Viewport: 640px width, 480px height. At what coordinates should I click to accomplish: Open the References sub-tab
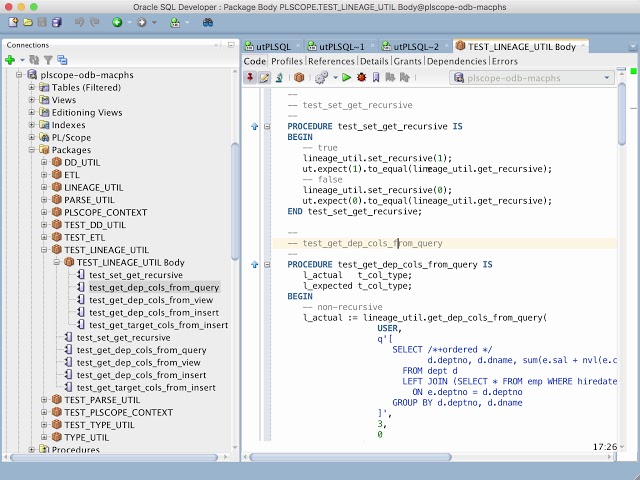(331, 61)
